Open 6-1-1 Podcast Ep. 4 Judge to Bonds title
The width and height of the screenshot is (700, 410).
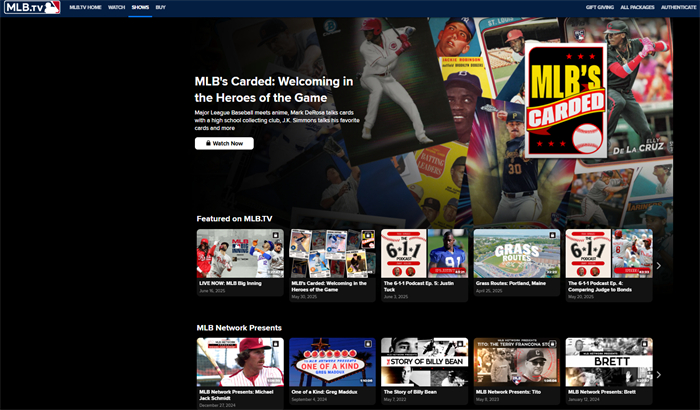600,286
